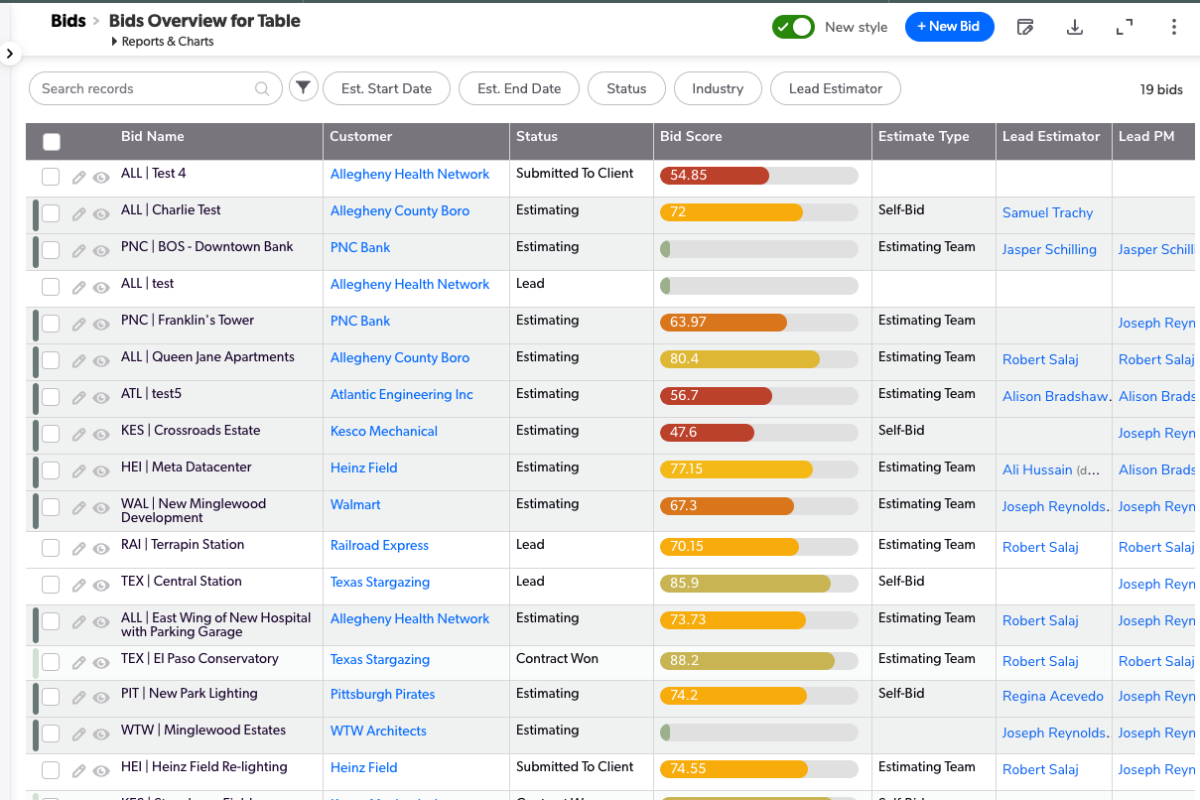Click magnifier icon in search records box

coord(262,89)
